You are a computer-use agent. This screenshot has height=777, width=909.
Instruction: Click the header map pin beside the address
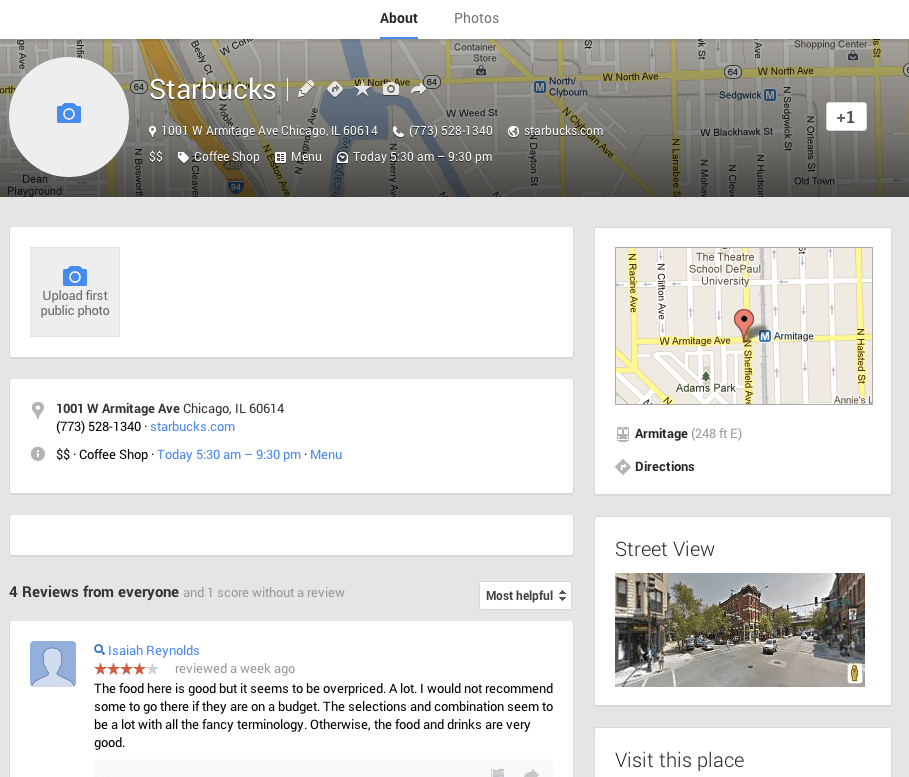(152, 132)
